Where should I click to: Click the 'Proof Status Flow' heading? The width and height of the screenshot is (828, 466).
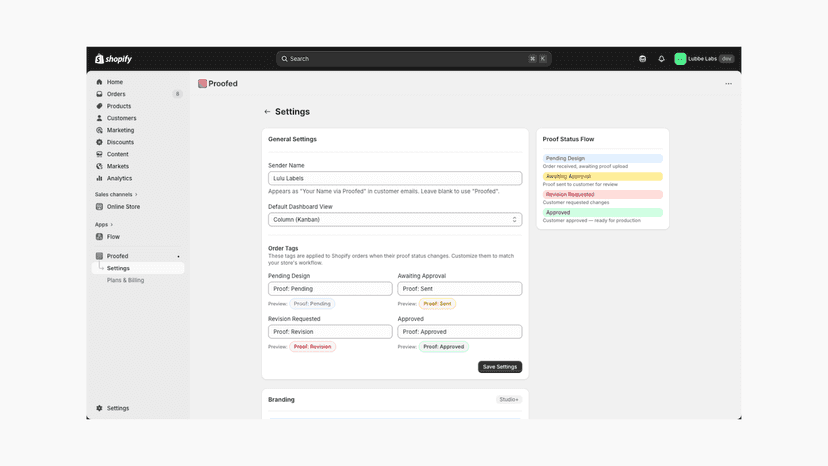pyautogui.click(x=568, y=139)
